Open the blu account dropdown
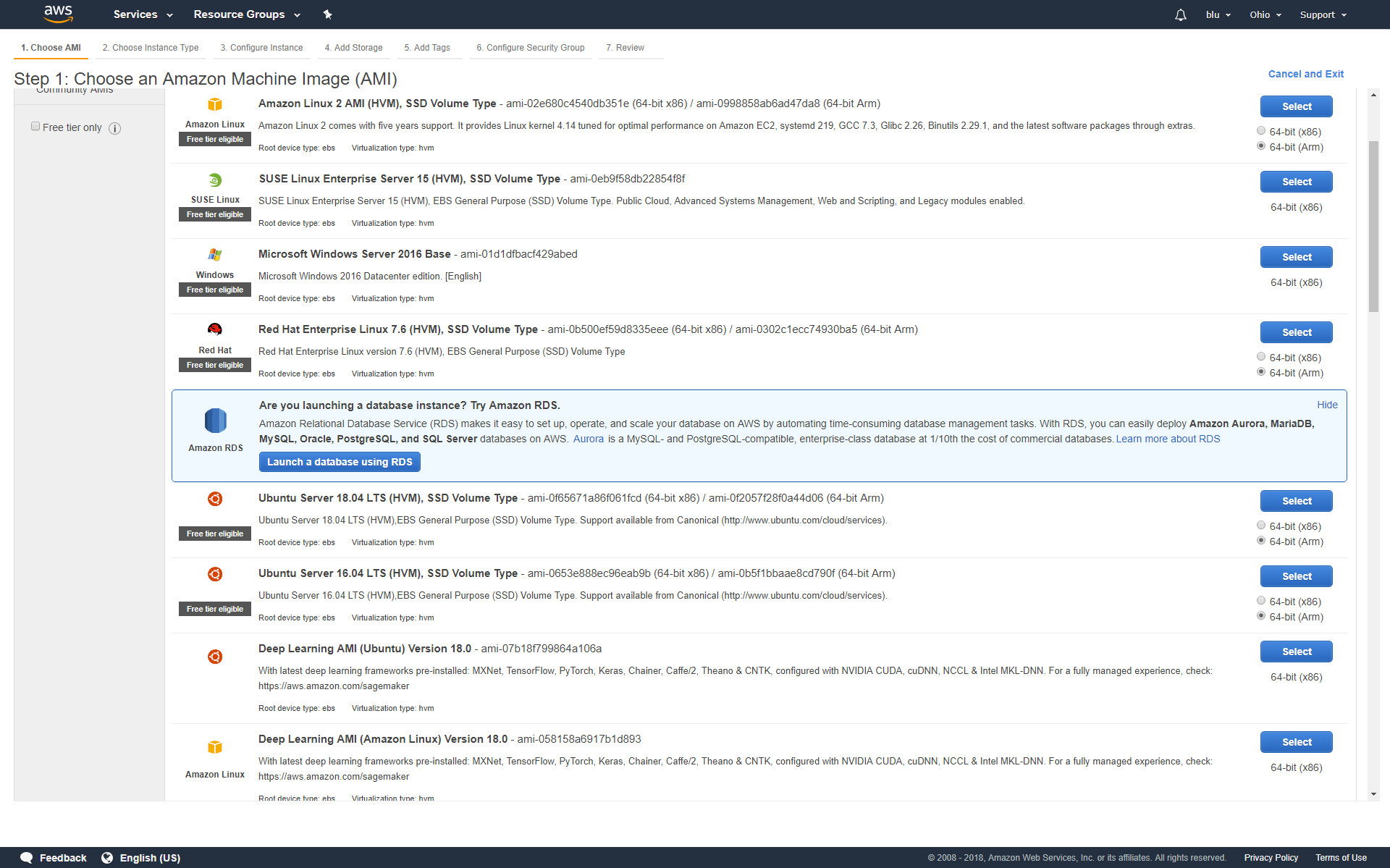The image size is (1390, 868). click(x=1218, y=14)
